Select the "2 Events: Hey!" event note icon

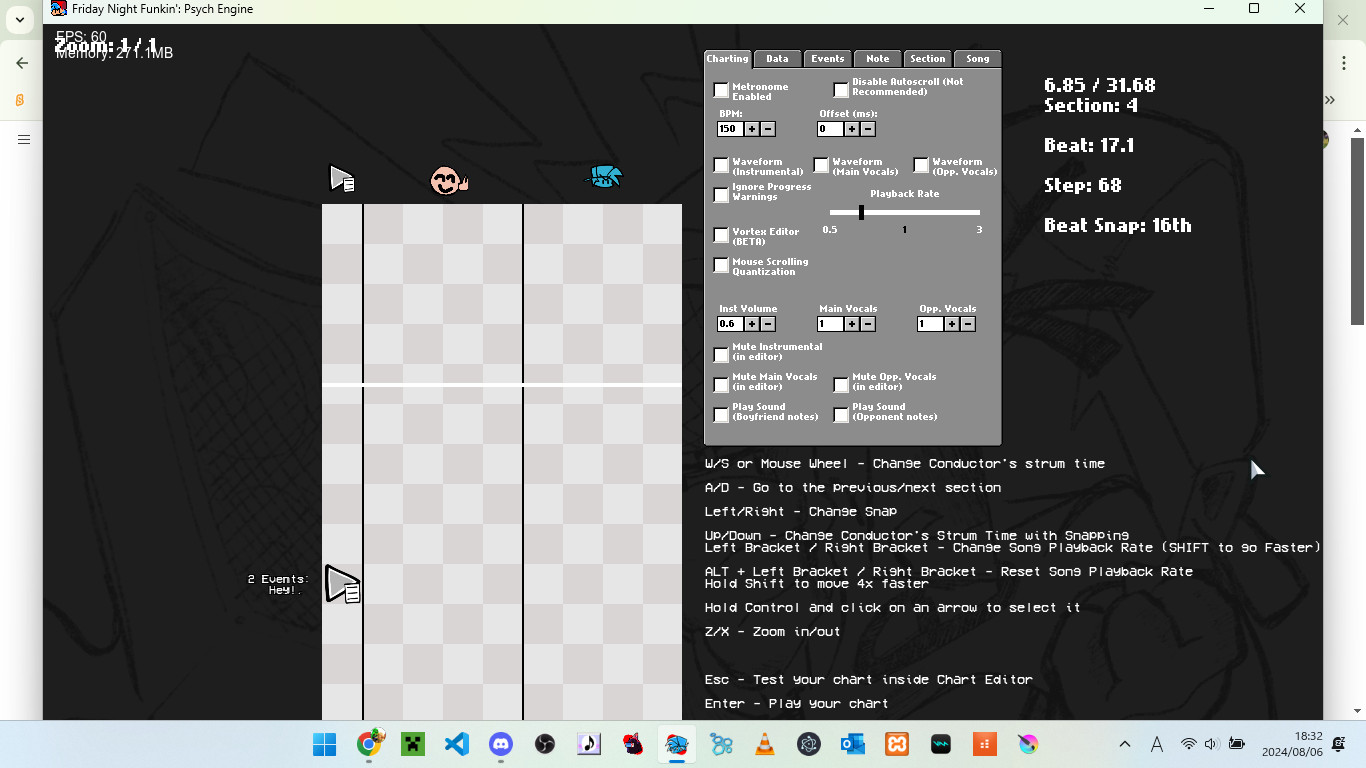click(x=343, y=584)
